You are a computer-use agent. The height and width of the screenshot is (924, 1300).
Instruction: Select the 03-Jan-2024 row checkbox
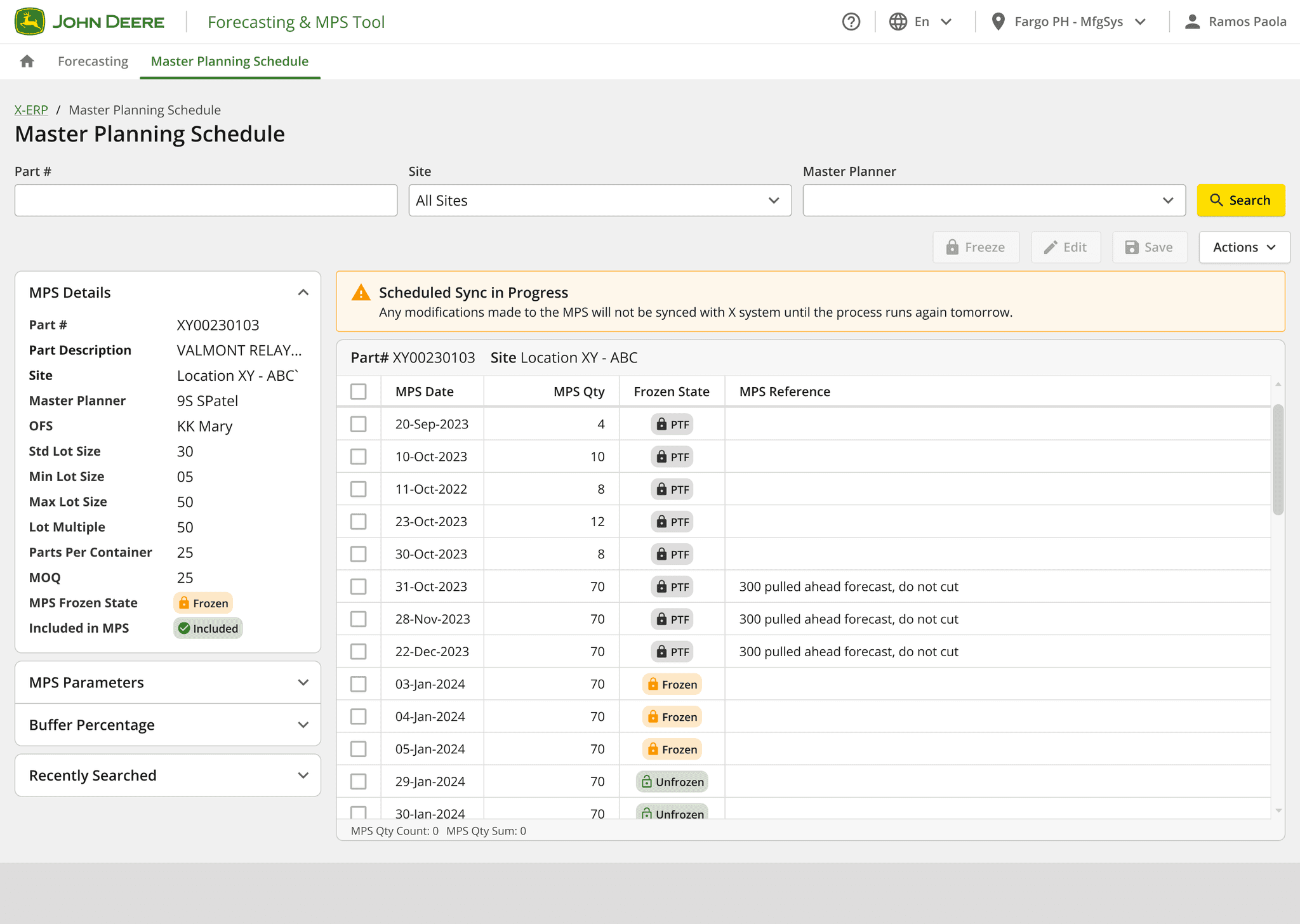coord(359,684)
